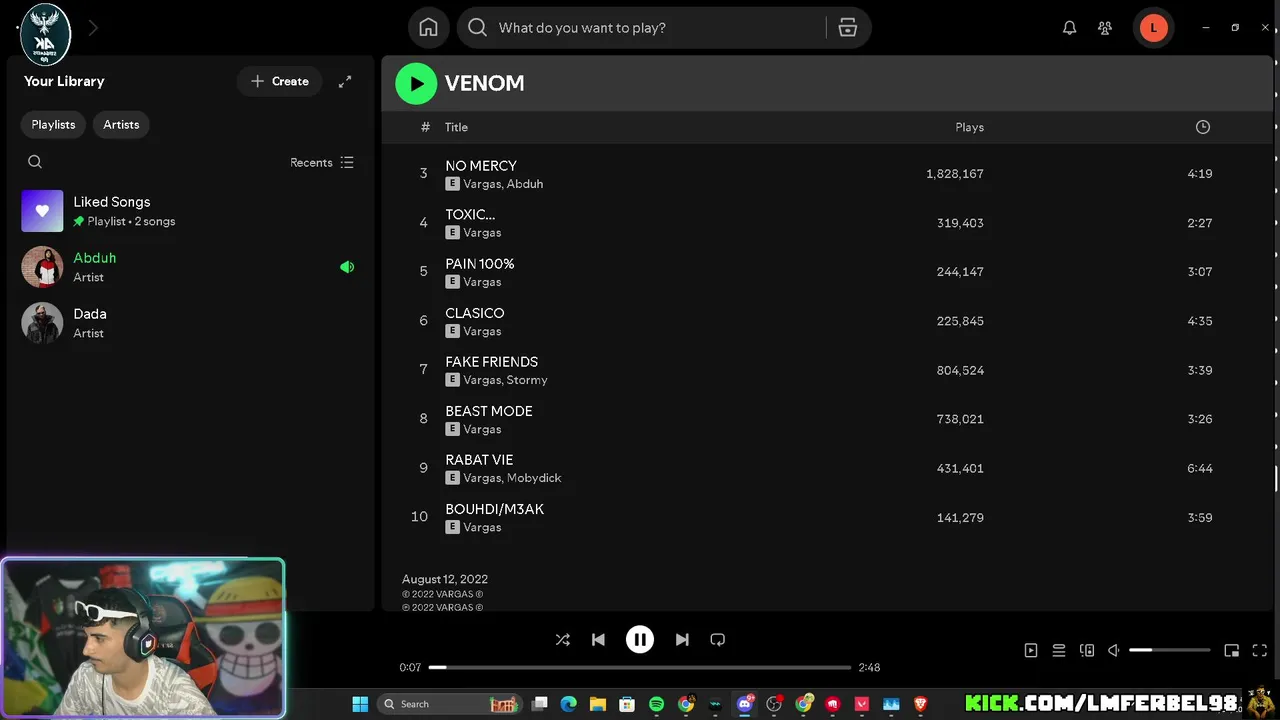
Task: Open File Explorer from the taskbar
Action: (x=597, y=704)
